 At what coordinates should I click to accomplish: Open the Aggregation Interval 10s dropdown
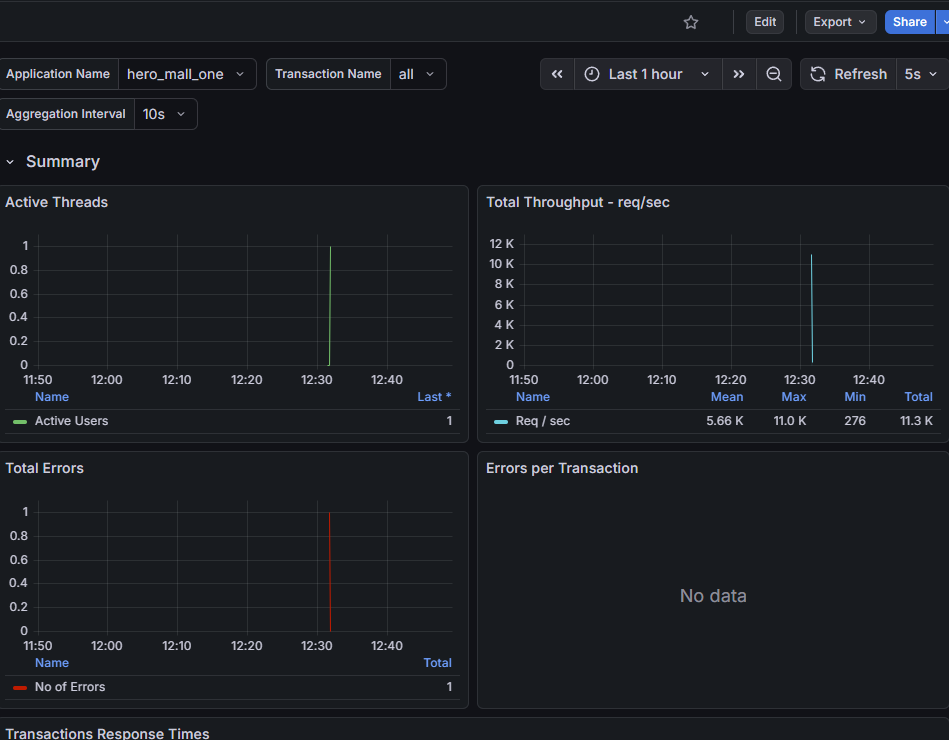pyautogui.click(x=165, y=114)
